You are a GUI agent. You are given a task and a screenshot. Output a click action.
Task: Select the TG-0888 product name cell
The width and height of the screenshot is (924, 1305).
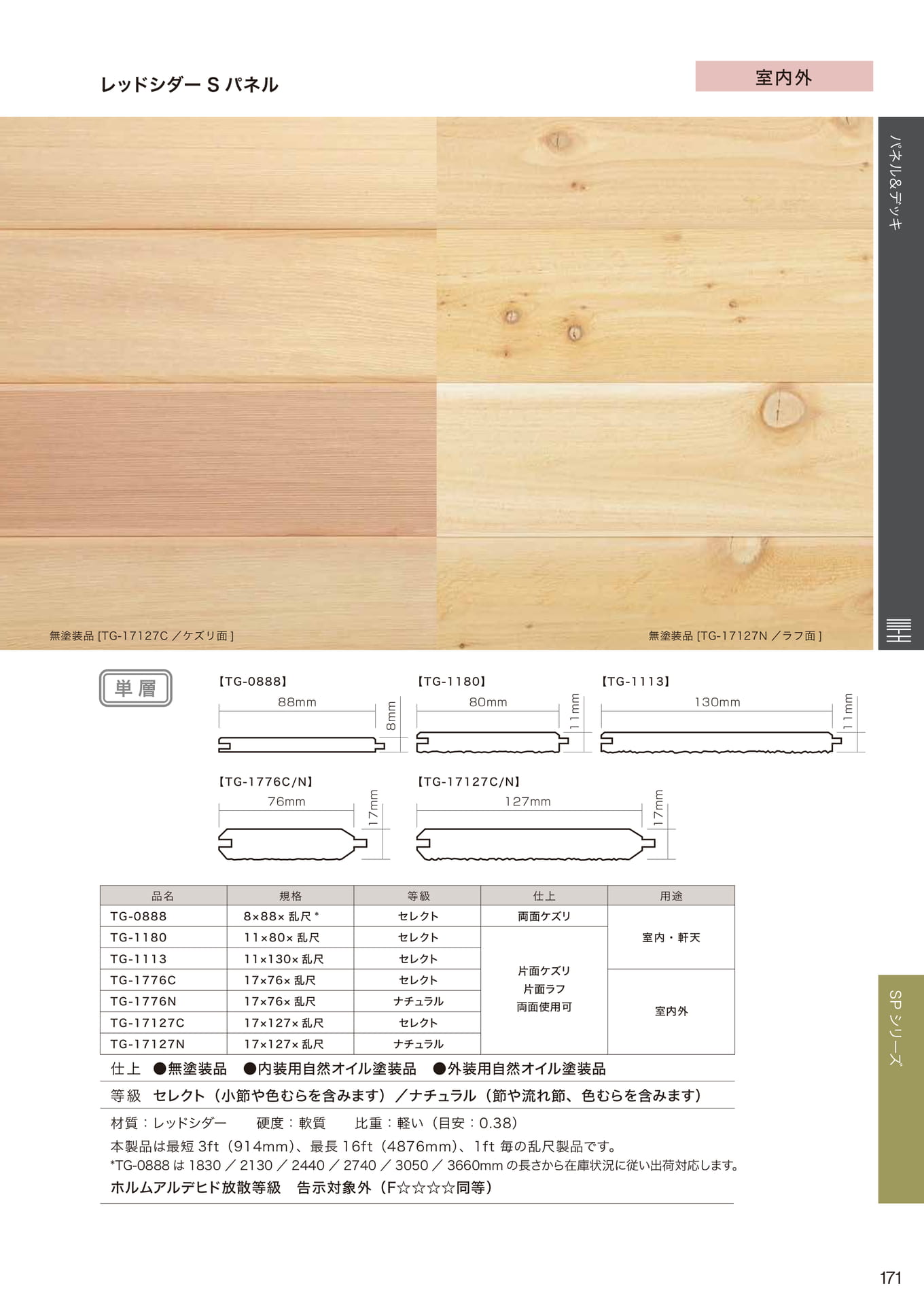[x=163, y=916]
